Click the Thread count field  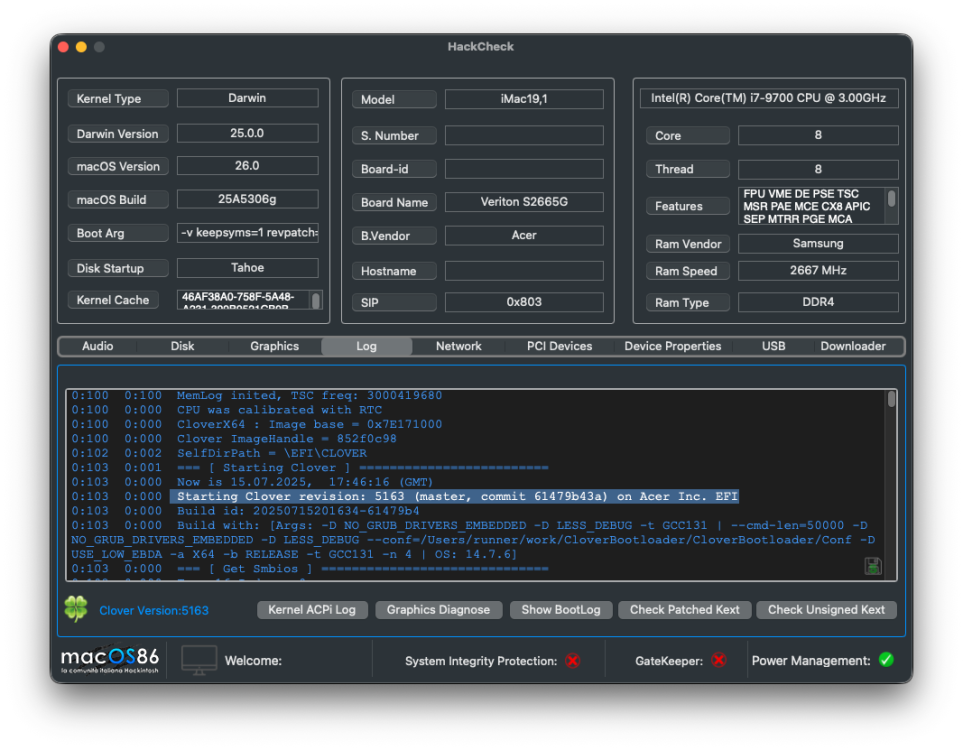tap(818, 169)
